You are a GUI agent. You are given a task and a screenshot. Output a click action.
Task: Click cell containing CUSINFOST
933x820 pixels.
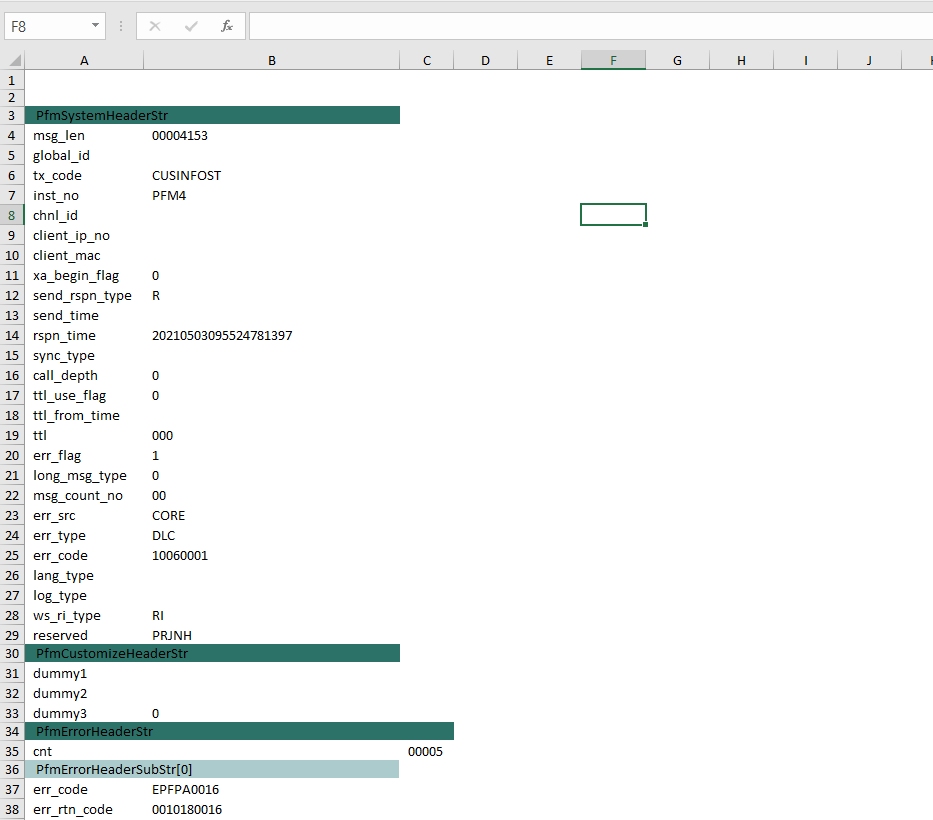(187, 176)
